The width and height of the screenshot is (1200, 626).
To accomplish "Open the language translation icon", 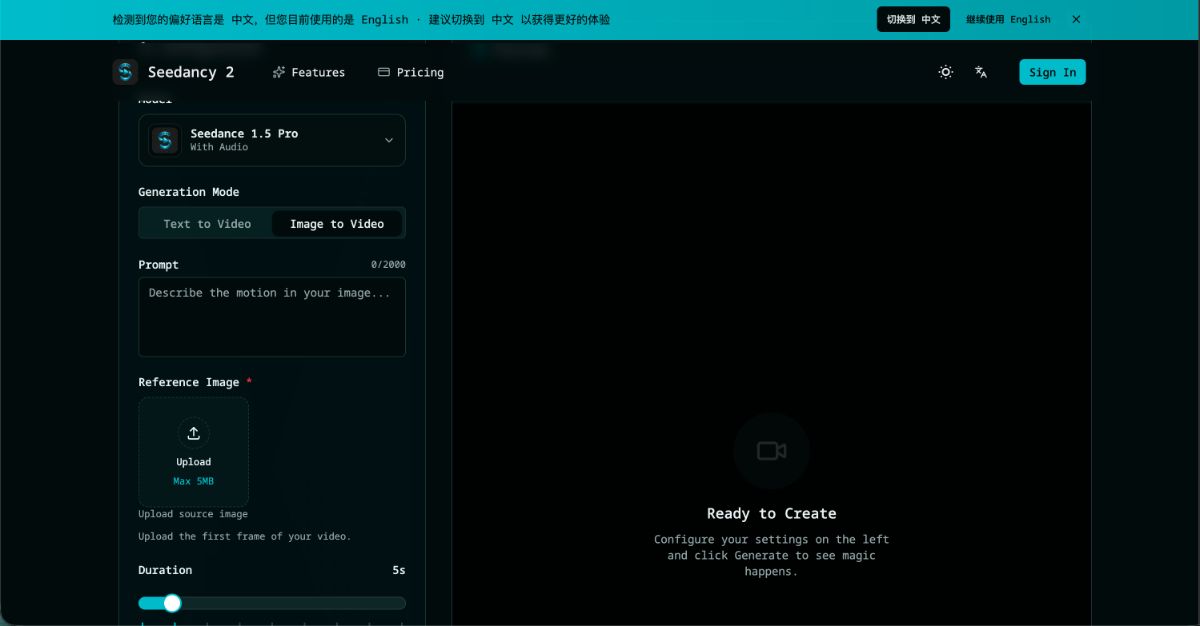I will coord(981,72).
